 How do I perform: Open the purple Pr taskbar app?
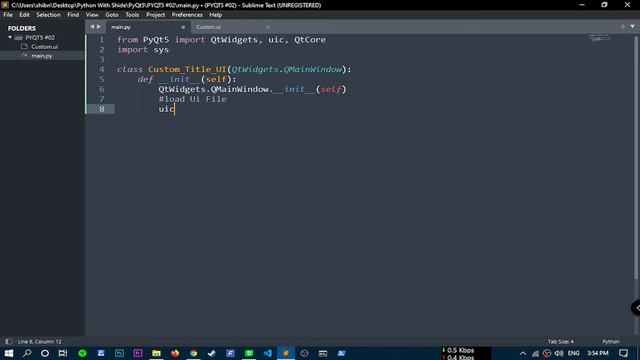click(x=138, y=353)
